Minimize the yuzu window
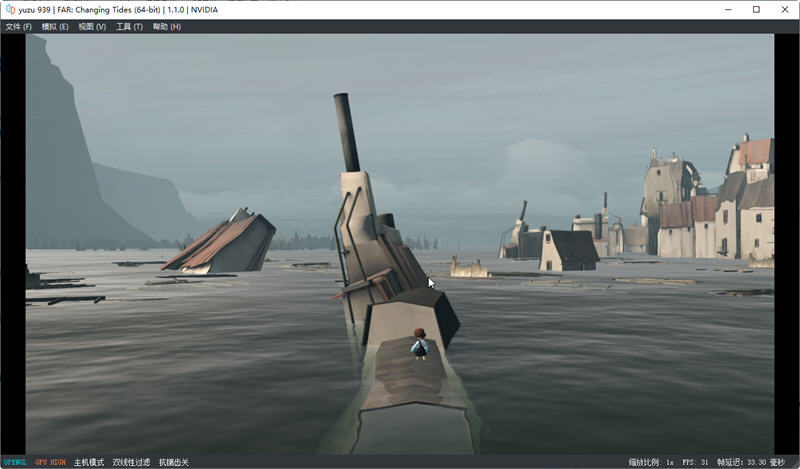Image resolution: width=800 pixels, height=469 pixels. coord(728,9)
